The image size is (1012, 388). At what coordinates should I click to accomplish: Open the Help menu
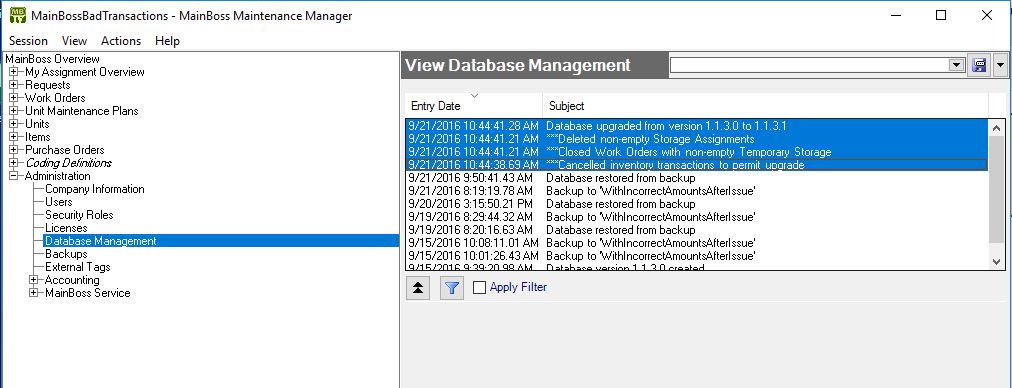tap(167, 41)
